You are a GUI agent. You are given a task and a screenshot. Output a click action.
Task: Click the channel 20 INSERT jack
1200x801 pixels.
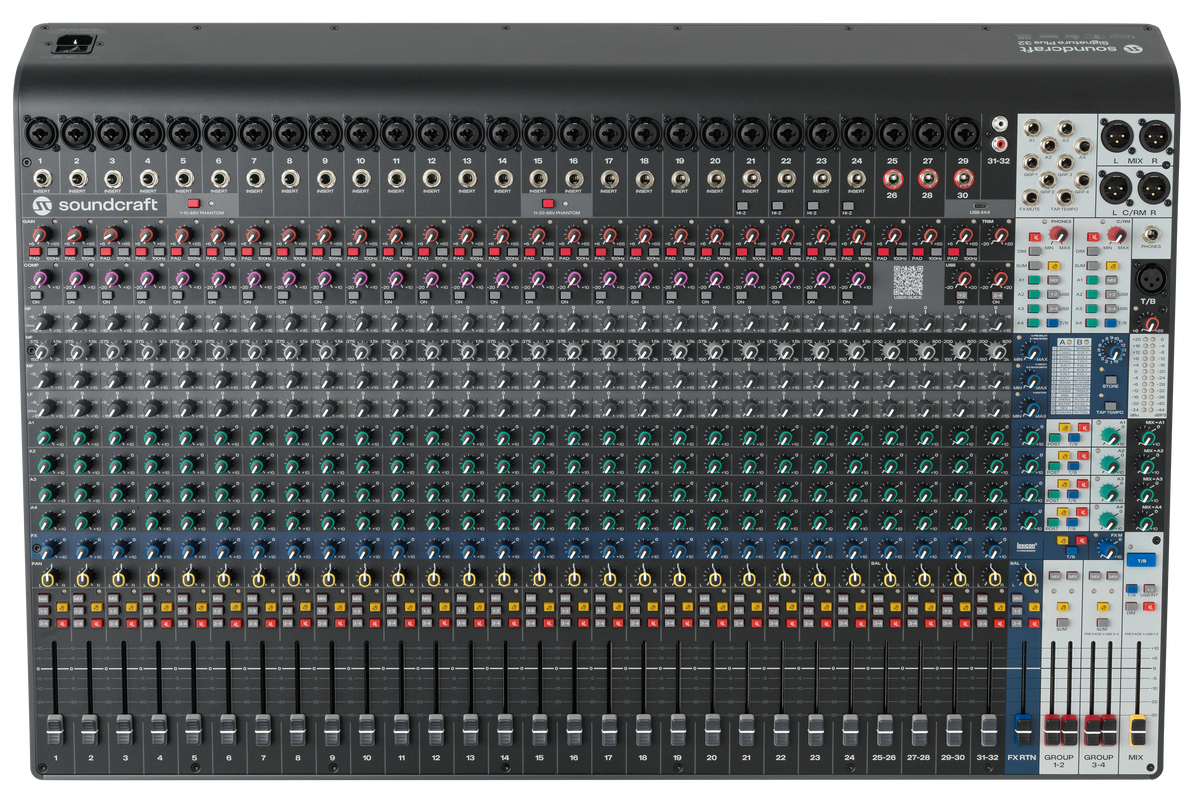point(715,178)
